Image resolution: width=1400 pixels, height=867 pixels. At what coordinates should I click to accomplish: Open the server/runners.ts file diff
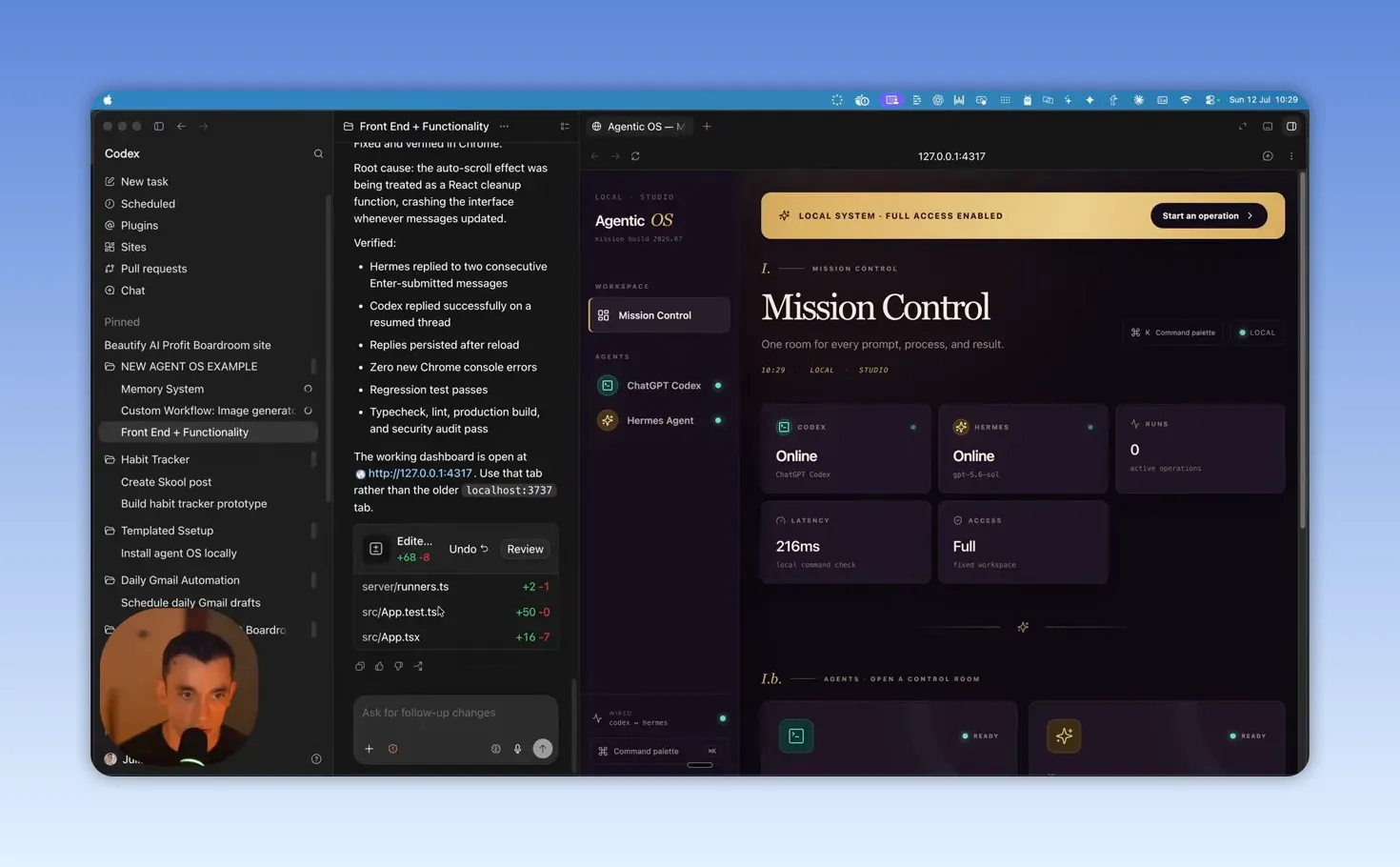click(455, 587)
